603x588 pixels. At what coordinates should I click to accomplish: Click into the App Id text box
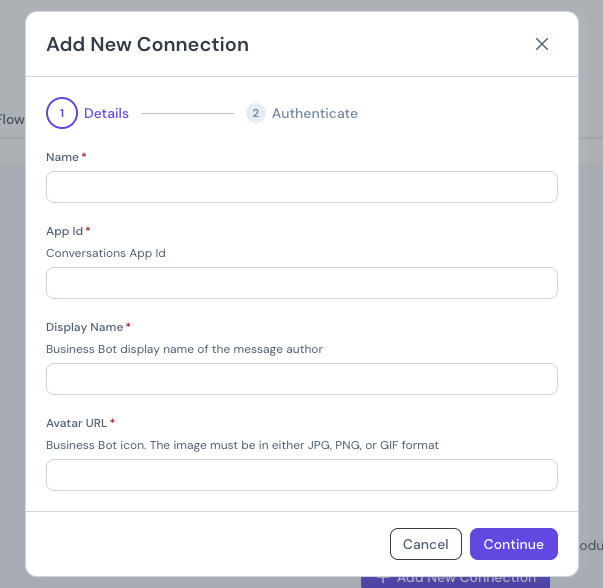pyautogui.click(x=301, y=283)
